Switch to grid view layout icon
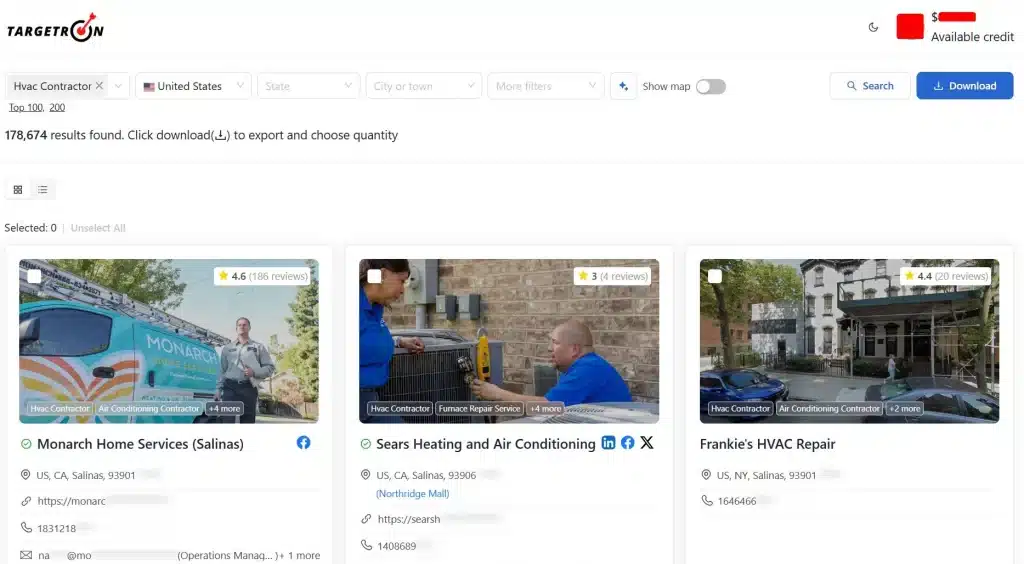 [x=18, y=189]
